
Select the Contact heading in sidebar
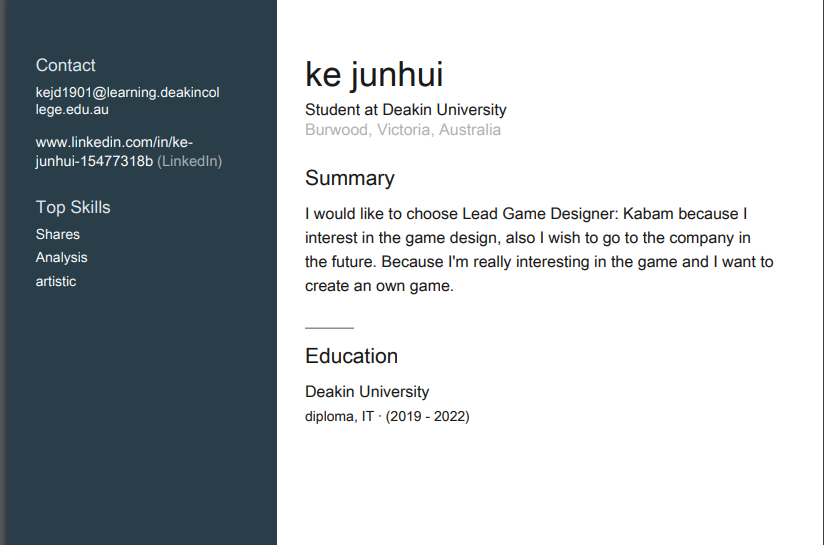tap(66, 66)
